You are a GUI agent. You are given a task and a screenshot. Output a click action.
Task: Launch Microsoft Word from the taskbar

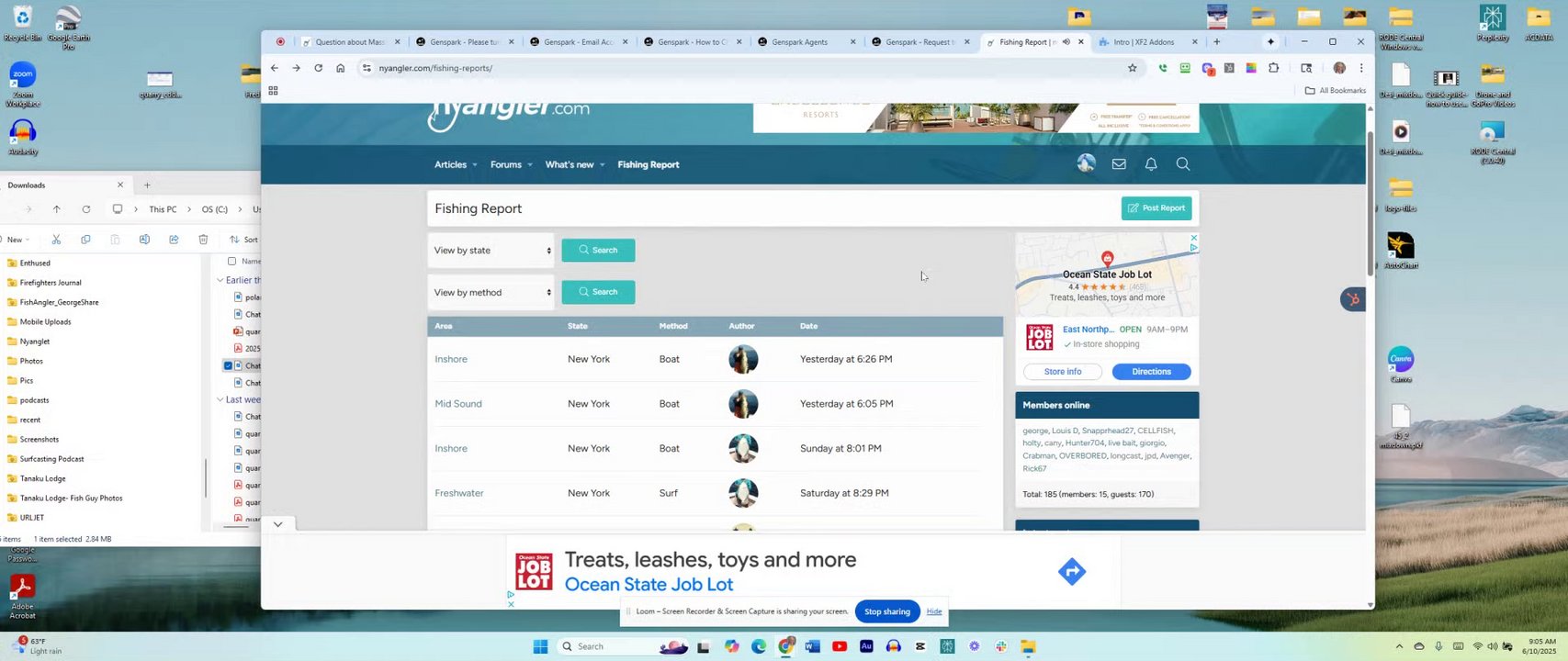[812, 646]
